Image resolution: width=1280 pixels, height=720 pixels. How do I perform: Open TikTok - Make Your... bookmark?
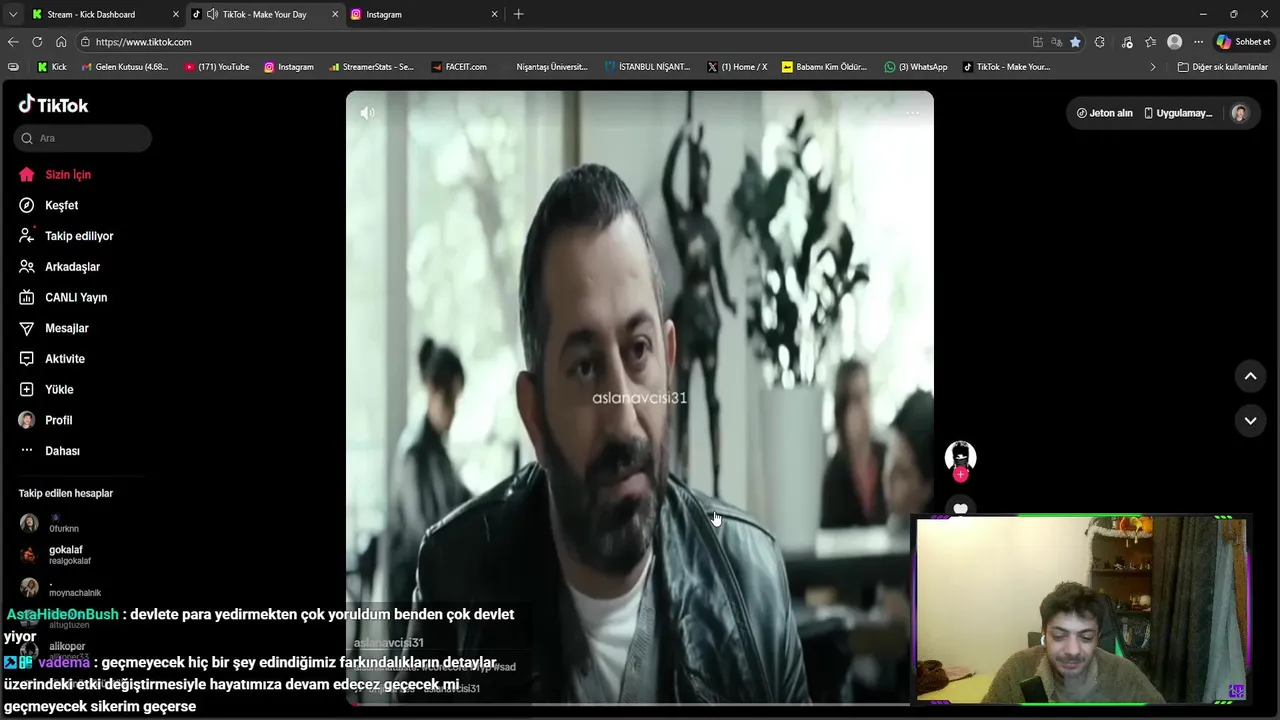coord(1006,67)
